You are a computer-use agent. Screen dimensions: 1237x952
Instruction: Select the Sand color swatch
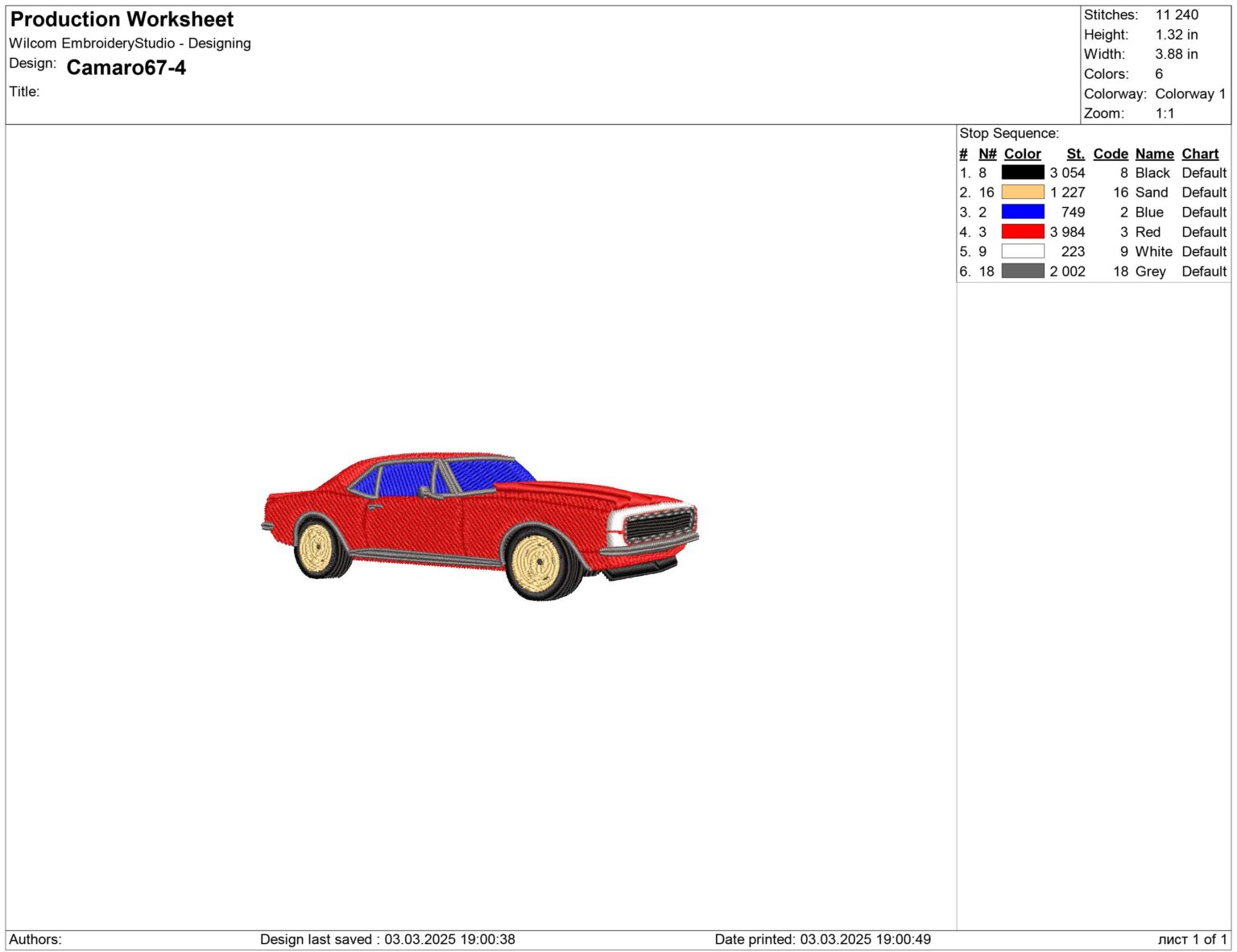click(x=1022, y=192)
